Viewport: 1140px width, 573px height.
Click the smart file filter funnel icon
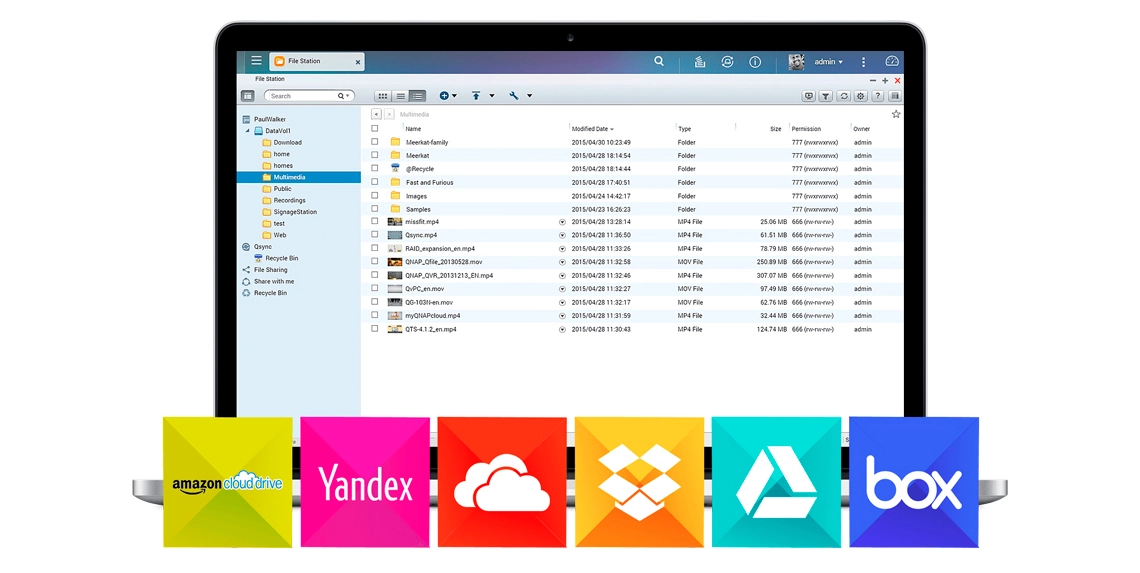[x=826, y=96]
